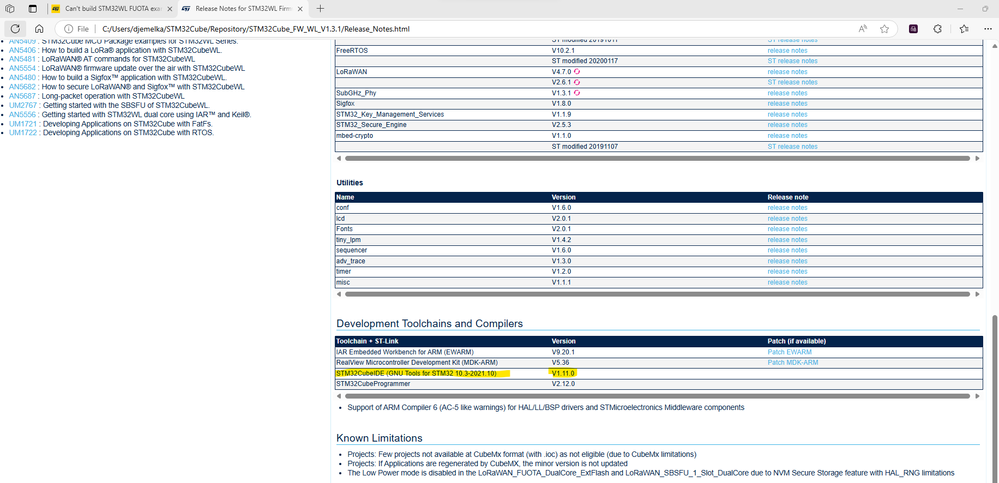Open mbed-crypto release notes link
Viewport: 999px width, 483px height.
tap(787, 136)
